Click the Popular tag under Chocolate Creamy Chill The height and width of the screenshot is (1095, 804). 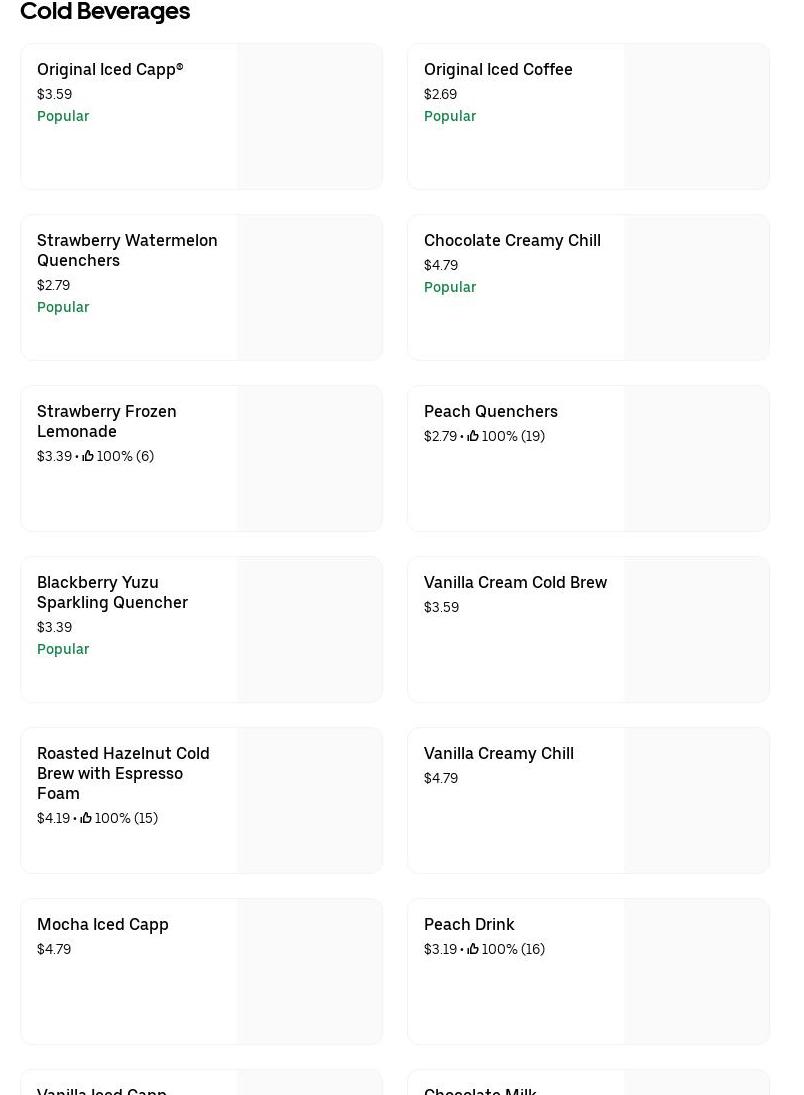click(x=450, y=287)
